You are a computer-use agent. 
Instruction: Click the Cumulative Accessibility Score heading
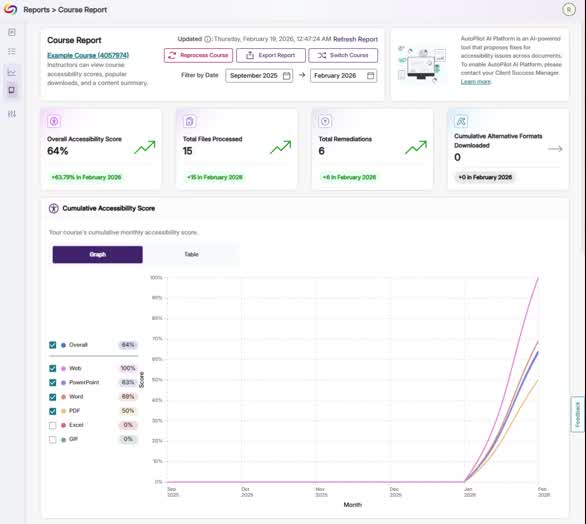(109, 209)
